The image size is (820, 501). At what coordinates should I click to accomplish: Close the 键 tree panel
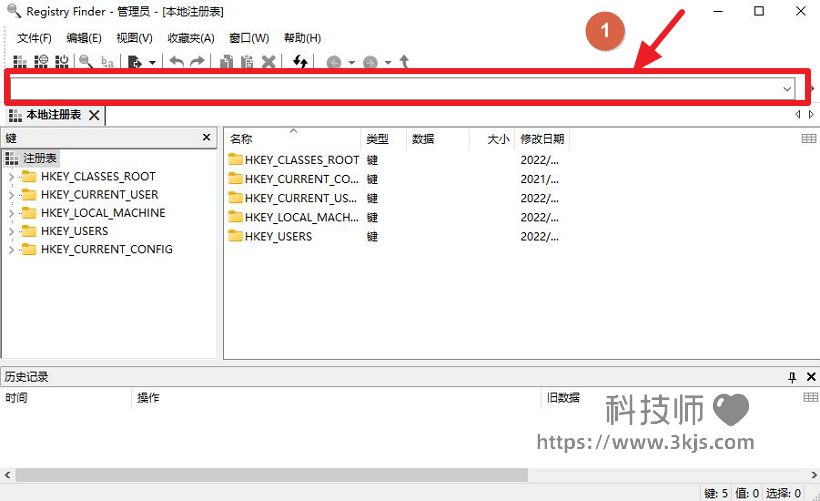tap(207, 137)
